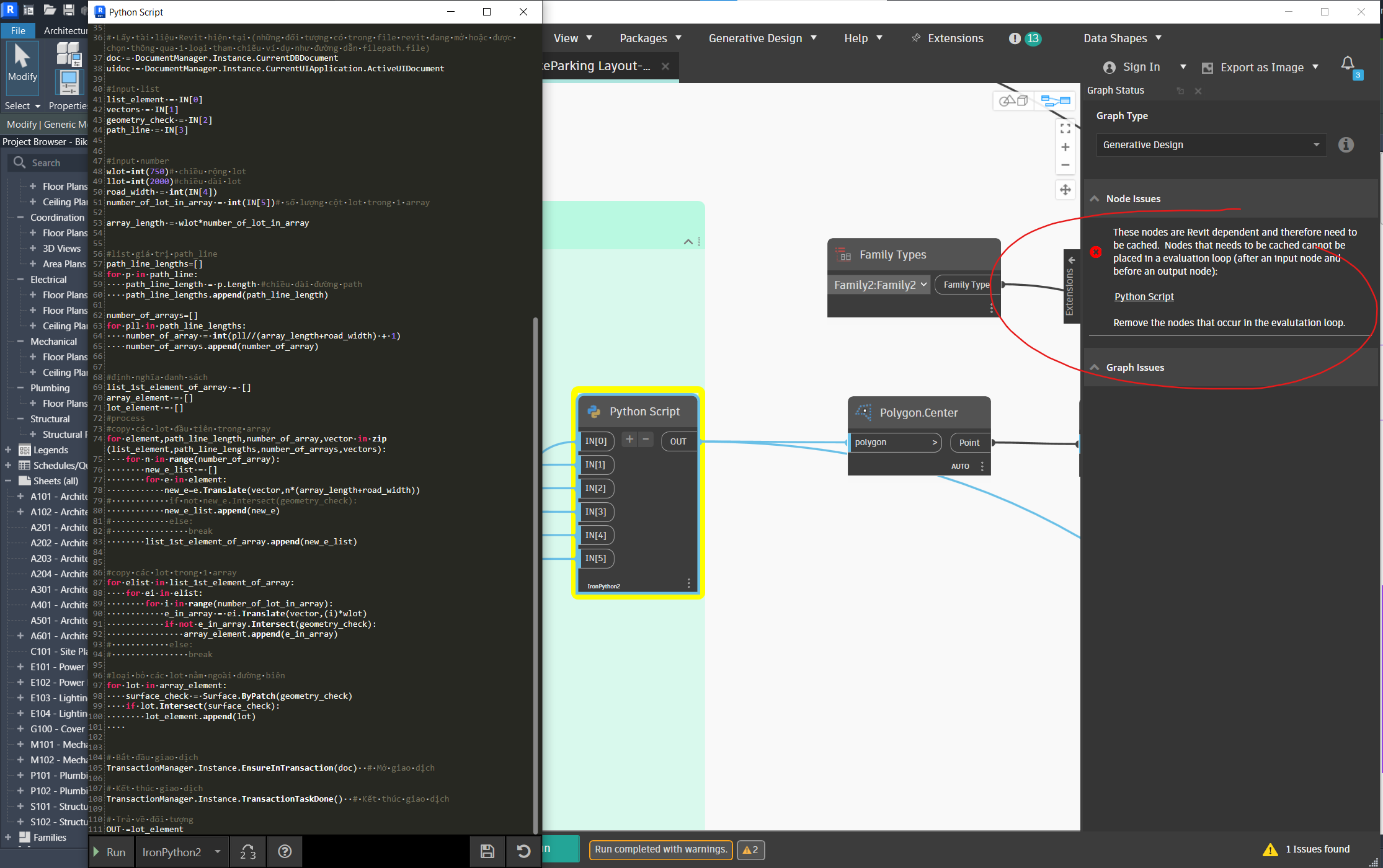The image size is (1383, 868).
Task: Click the convert Python 2 to 3 icon
Action: coord(247,852)
